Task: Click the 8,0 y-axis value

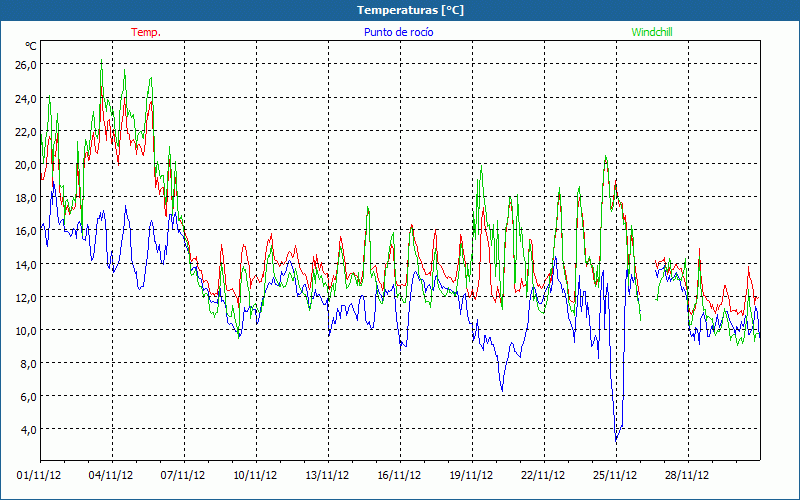Action: click(29, 364)
